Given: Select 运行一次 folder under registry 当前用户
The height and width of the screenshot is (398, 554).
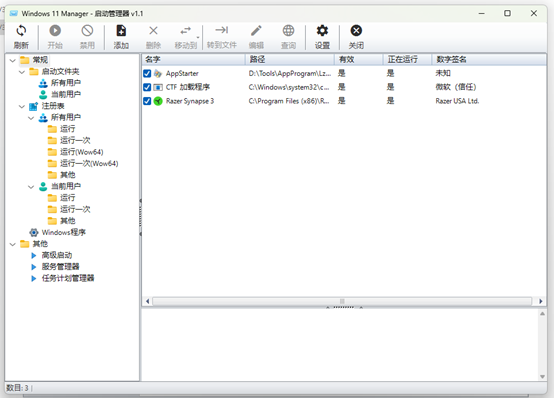Looking at the screenshot, I should click(x=75, y=209).
